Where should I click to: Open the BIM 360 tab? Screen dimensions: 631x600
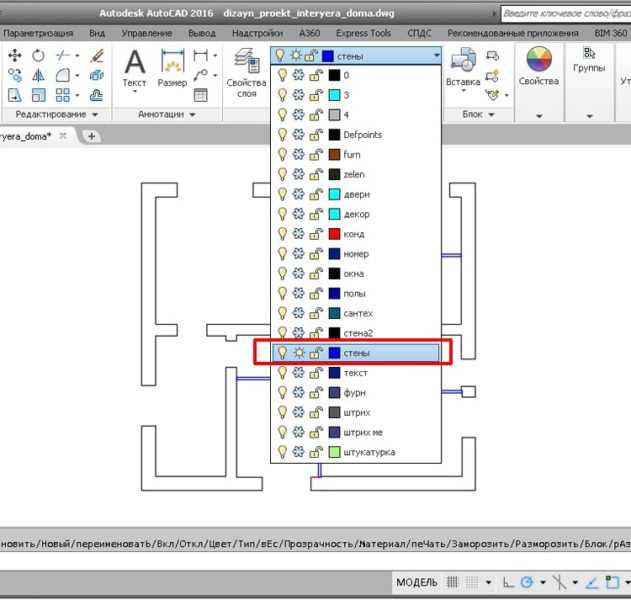611,33
